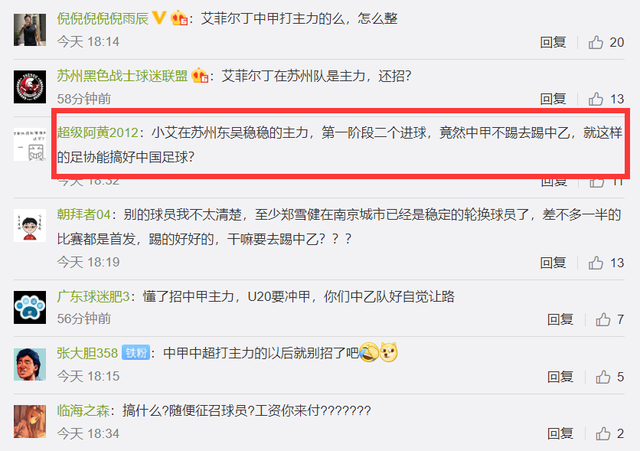Open avatar of 倪倪倪倪倪雨辰
The image size is (640, 451).
tap(30, 29)
